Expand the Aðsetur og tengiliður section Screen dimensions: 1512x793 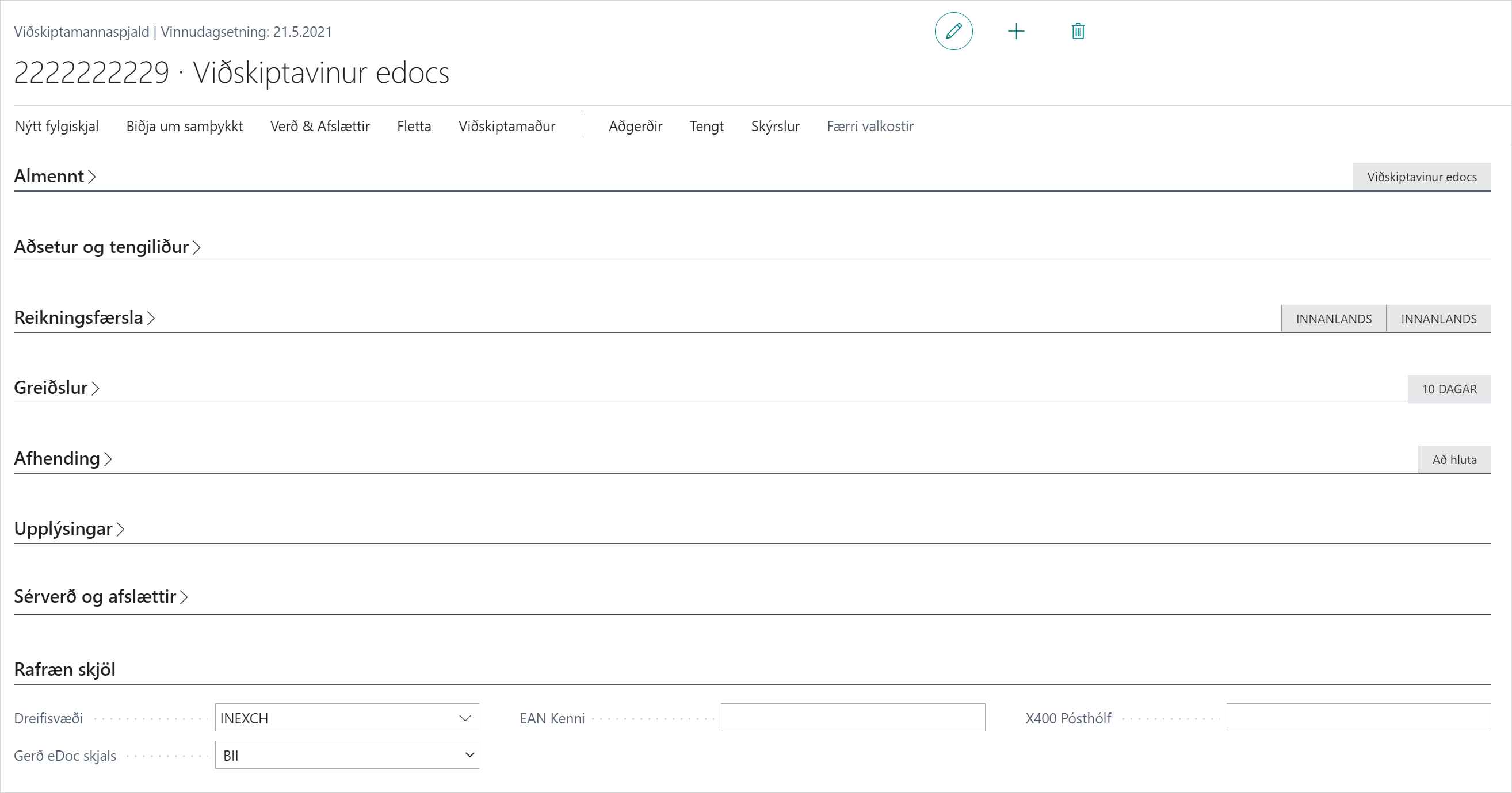(107, 247)
